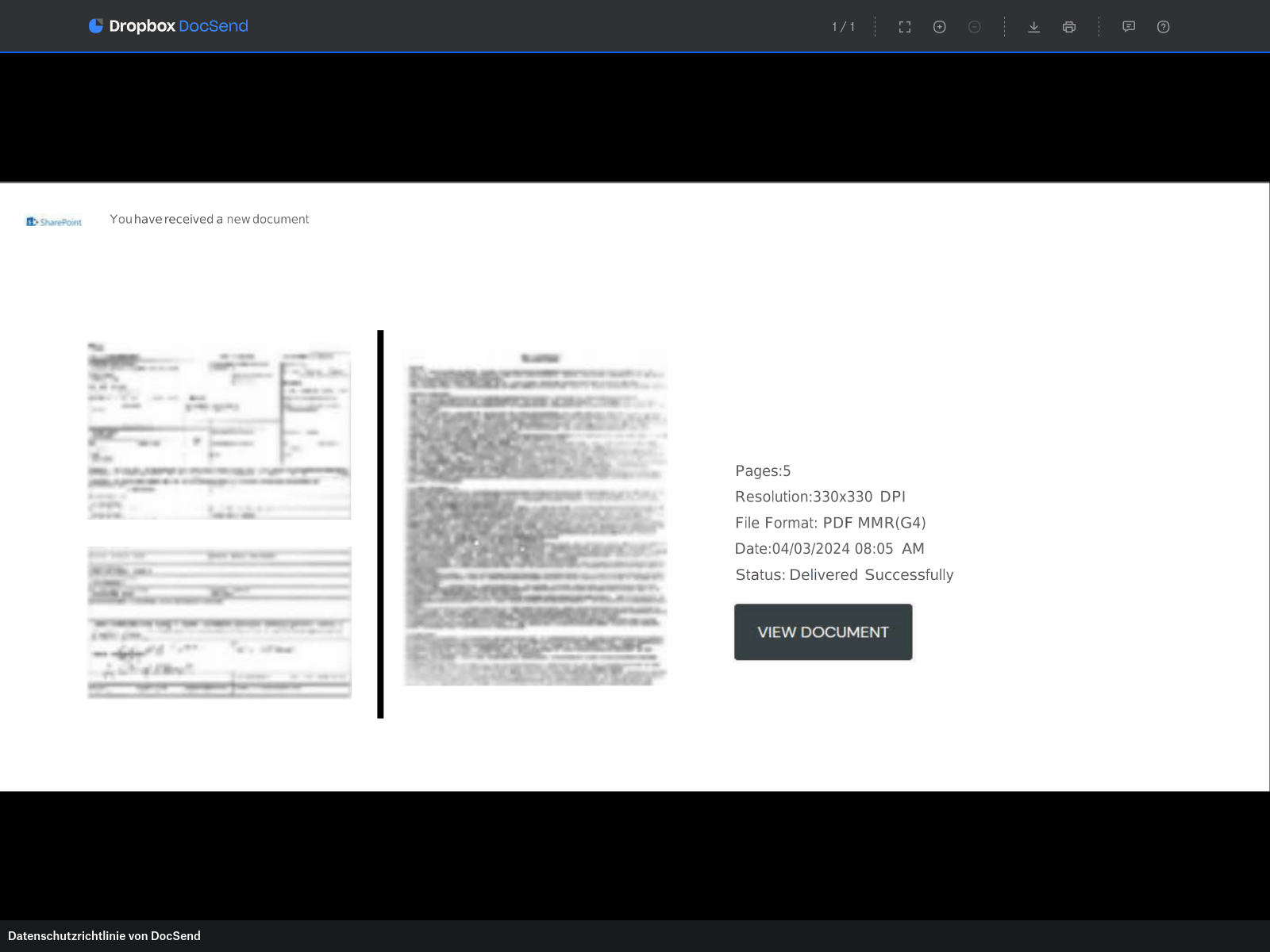Click the 'File Format: PDF MMR(G4)' text
Screen dimensions: 1270x952
pyautogui.click(x=830, y=523)
